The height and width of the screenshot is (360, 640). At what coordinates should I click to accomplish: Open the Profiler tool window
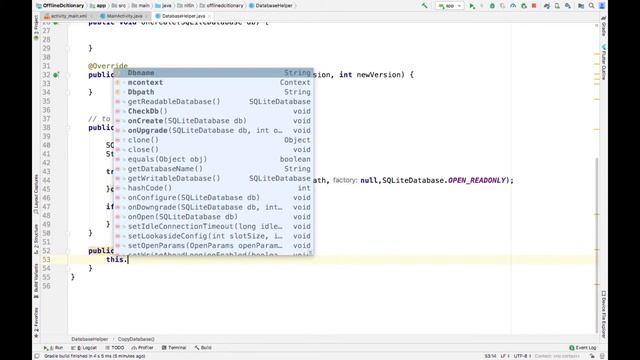coord(142,348)
